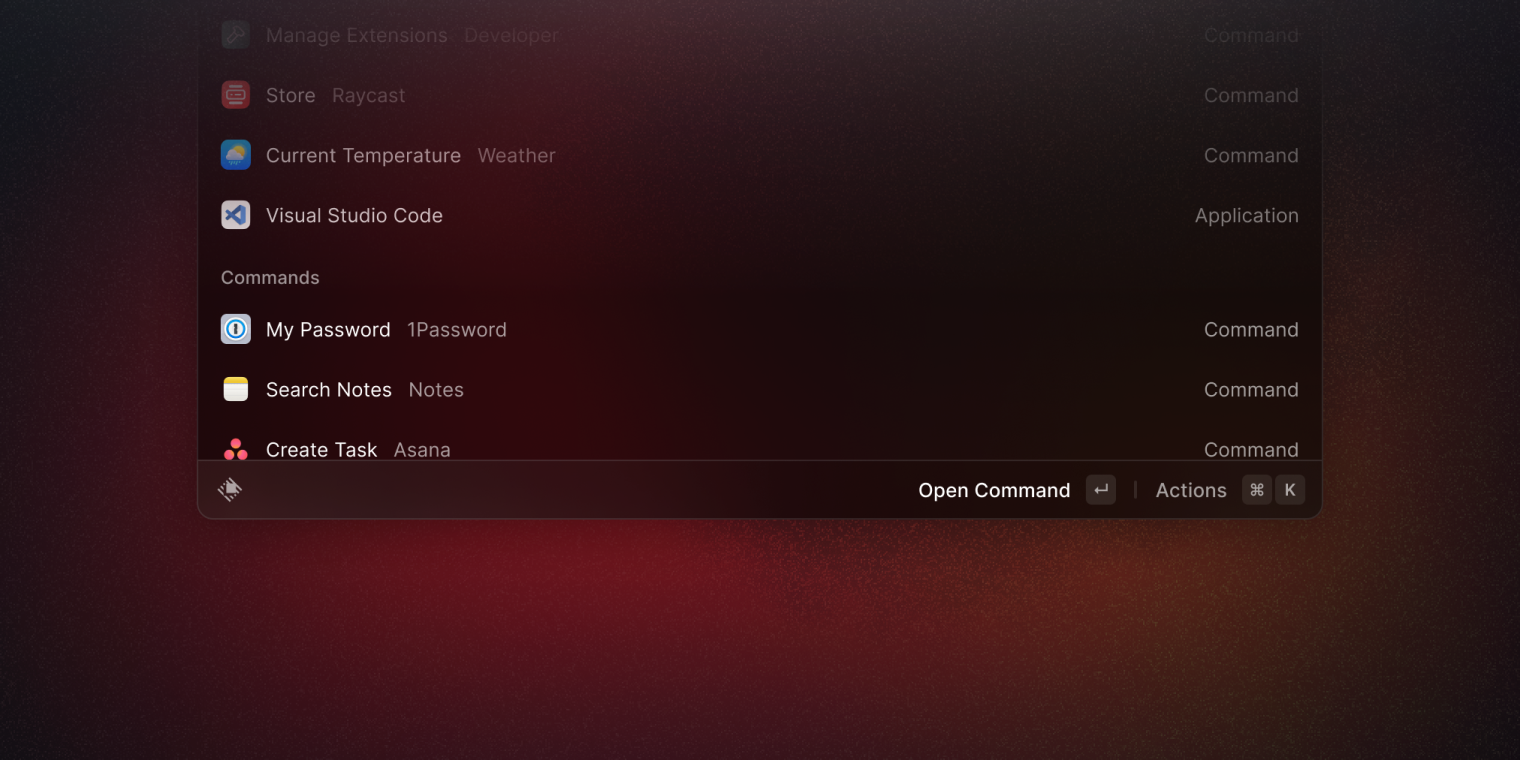Pick the Search Notes command
Screen dimensions: 1520x760
(x=760, y=389)
